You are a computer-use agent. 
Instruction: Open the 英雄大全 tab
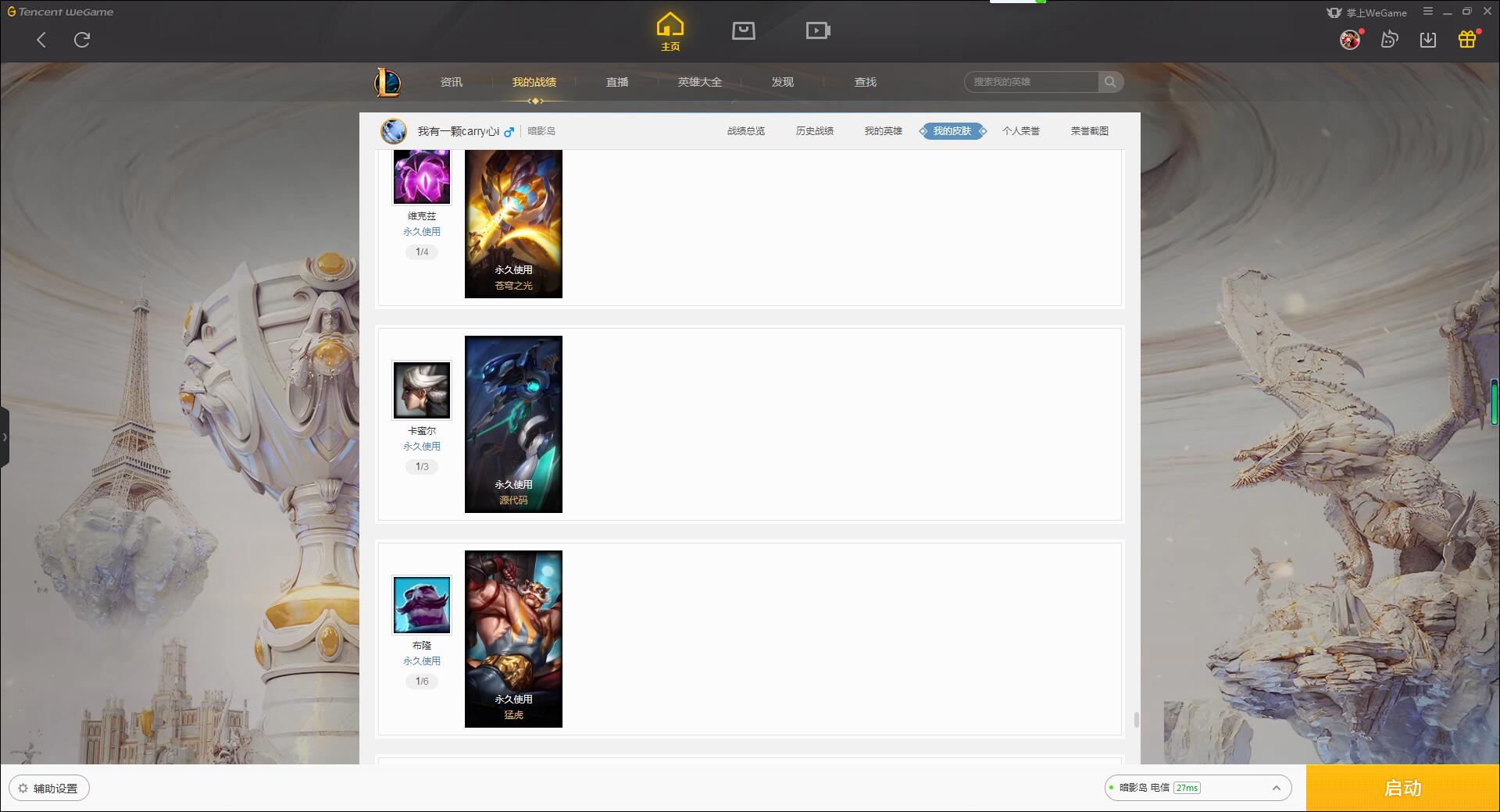[x=700, y=82]
